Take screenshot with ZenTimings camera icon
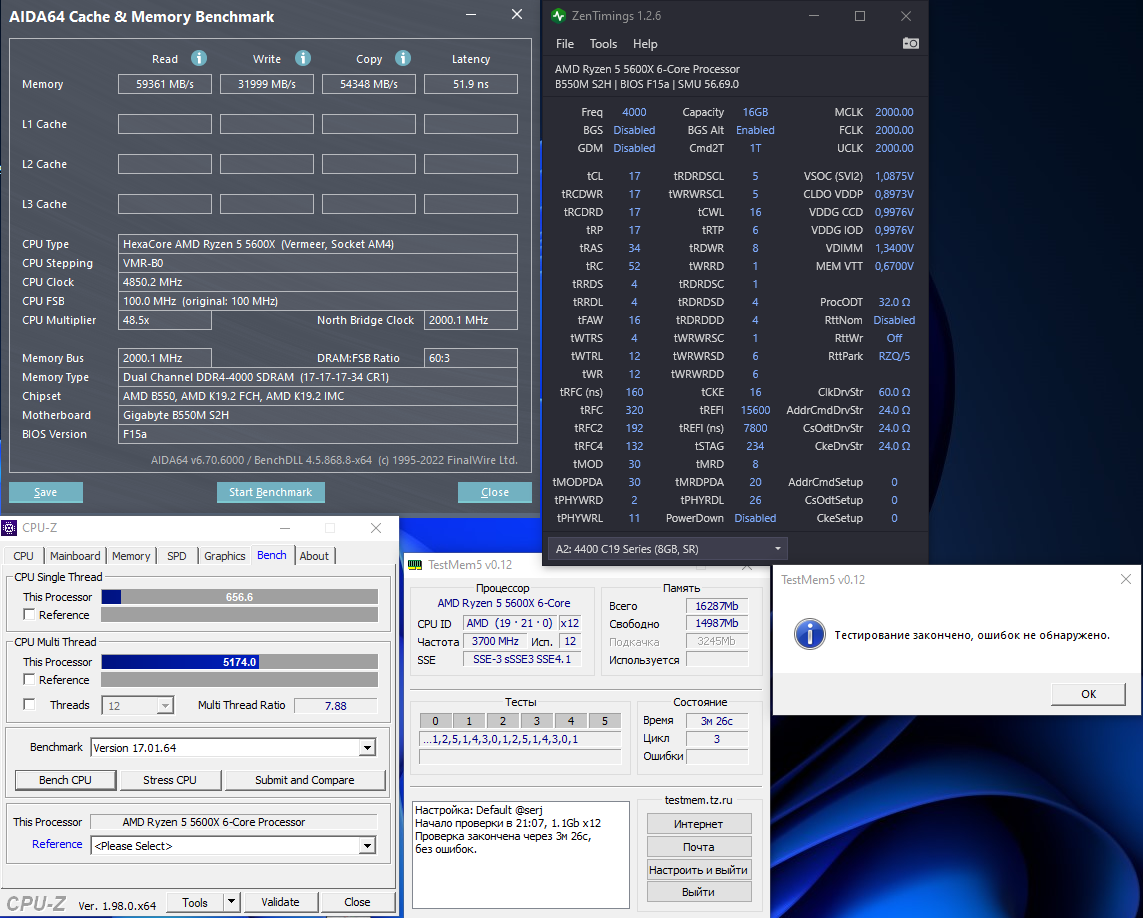The width and height of the screenshot is (1143, 918). [x=910, y=43]
